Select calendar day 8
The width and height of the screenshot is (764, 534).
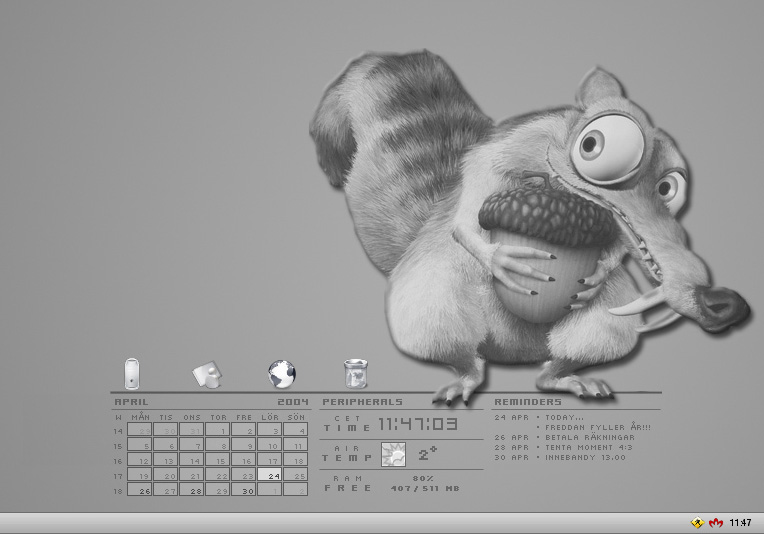coord(218,444)
